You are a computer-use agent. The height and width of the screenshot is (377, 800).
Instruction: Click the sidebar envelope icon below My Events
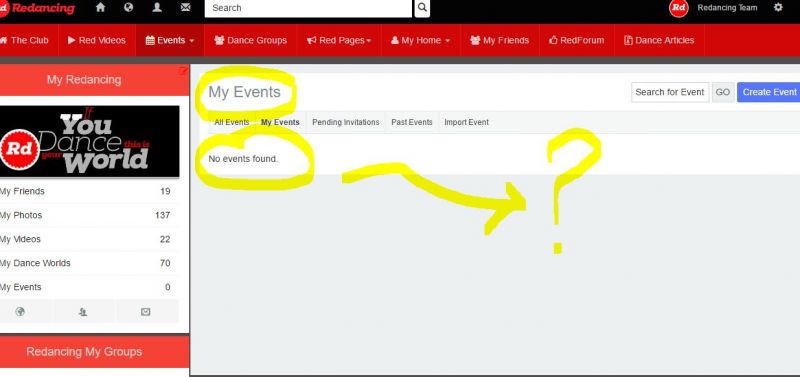(x=146, y=312)
